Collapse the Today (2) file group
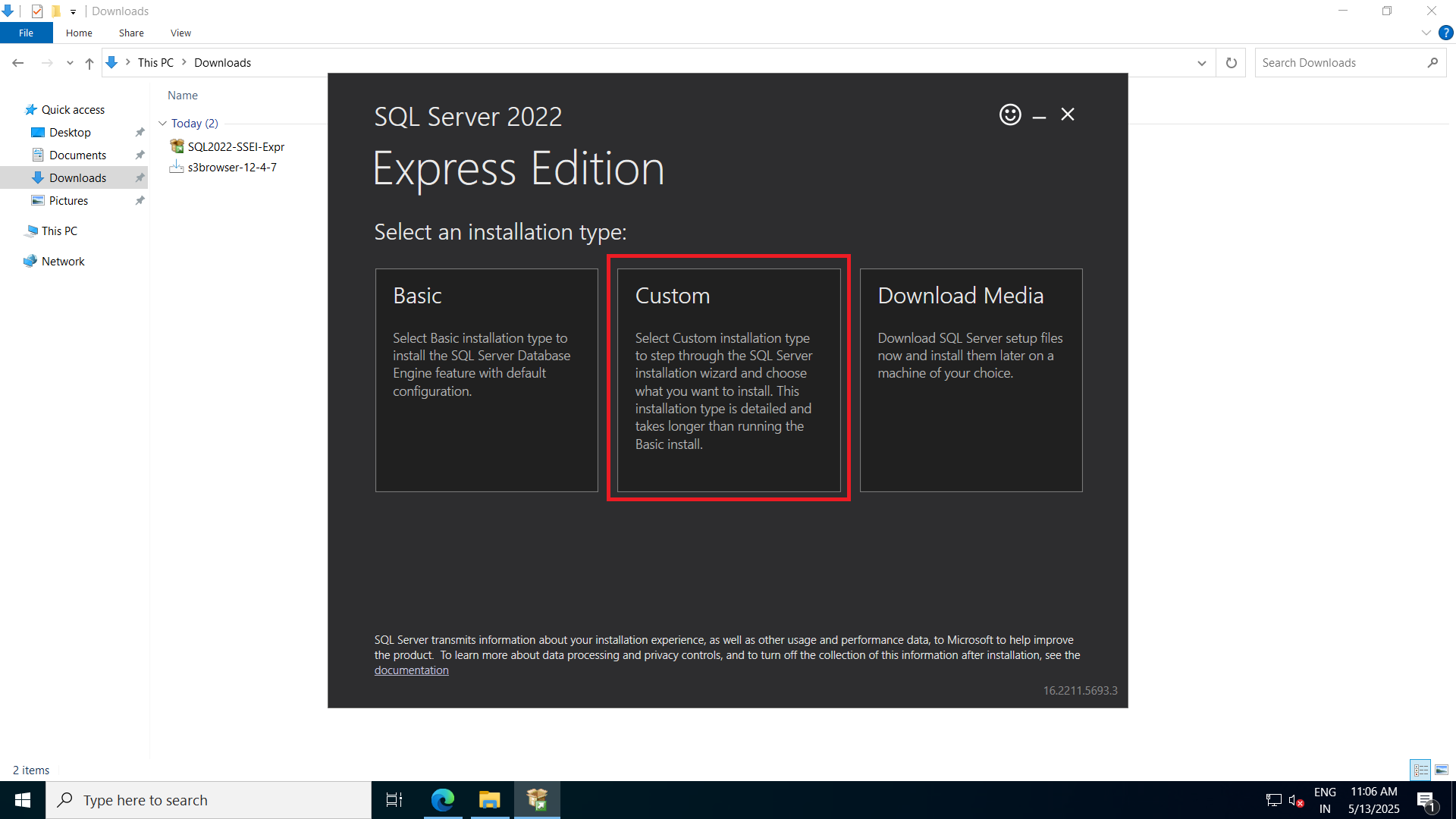This screenshot has height=819, width=1456. coord(162,124)
